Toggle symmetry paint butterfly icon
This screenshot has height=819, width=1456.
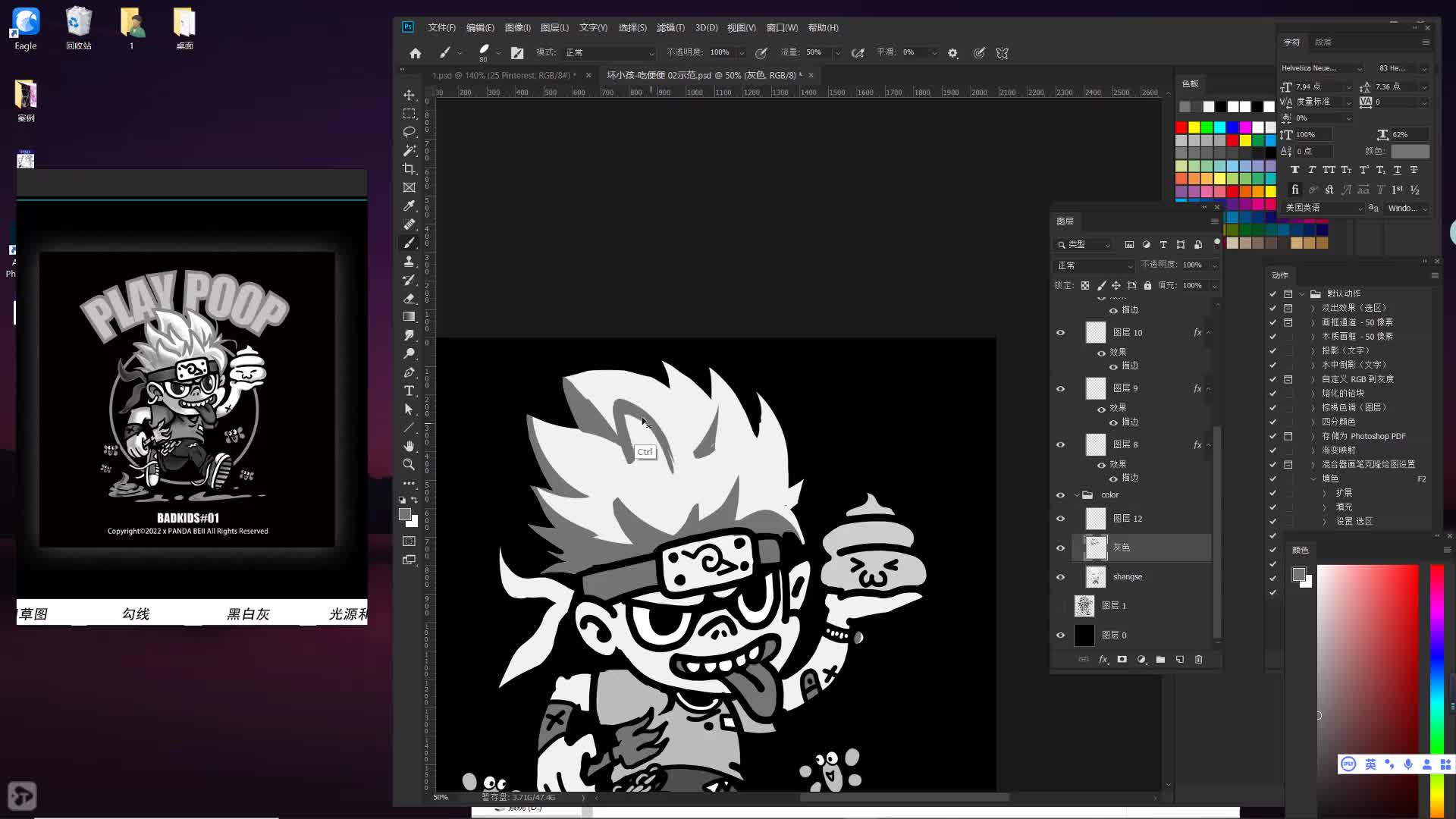click(1002, 53)
